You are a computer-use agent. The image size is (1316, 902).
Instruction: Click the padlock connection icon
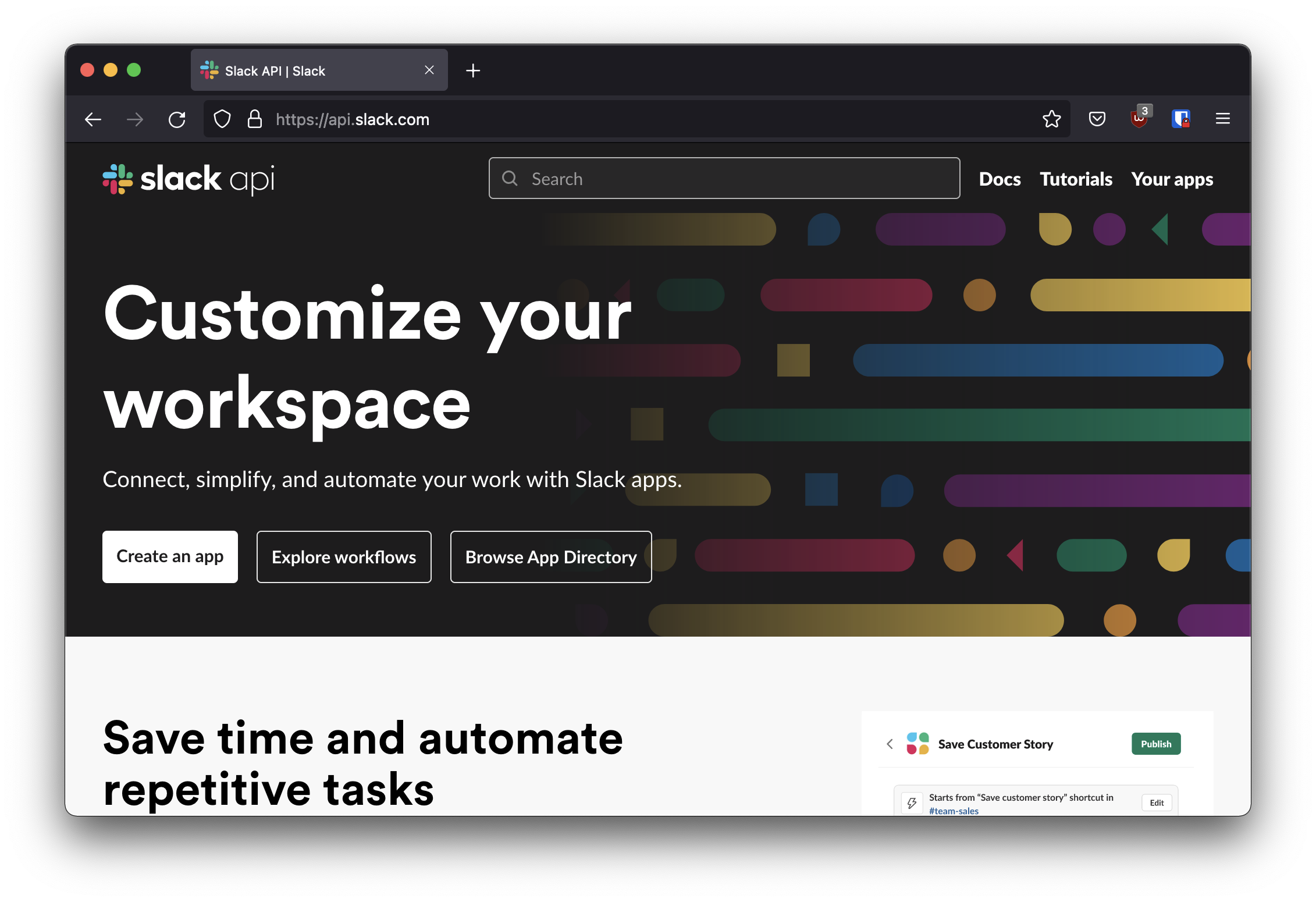[x=255, y=119]
